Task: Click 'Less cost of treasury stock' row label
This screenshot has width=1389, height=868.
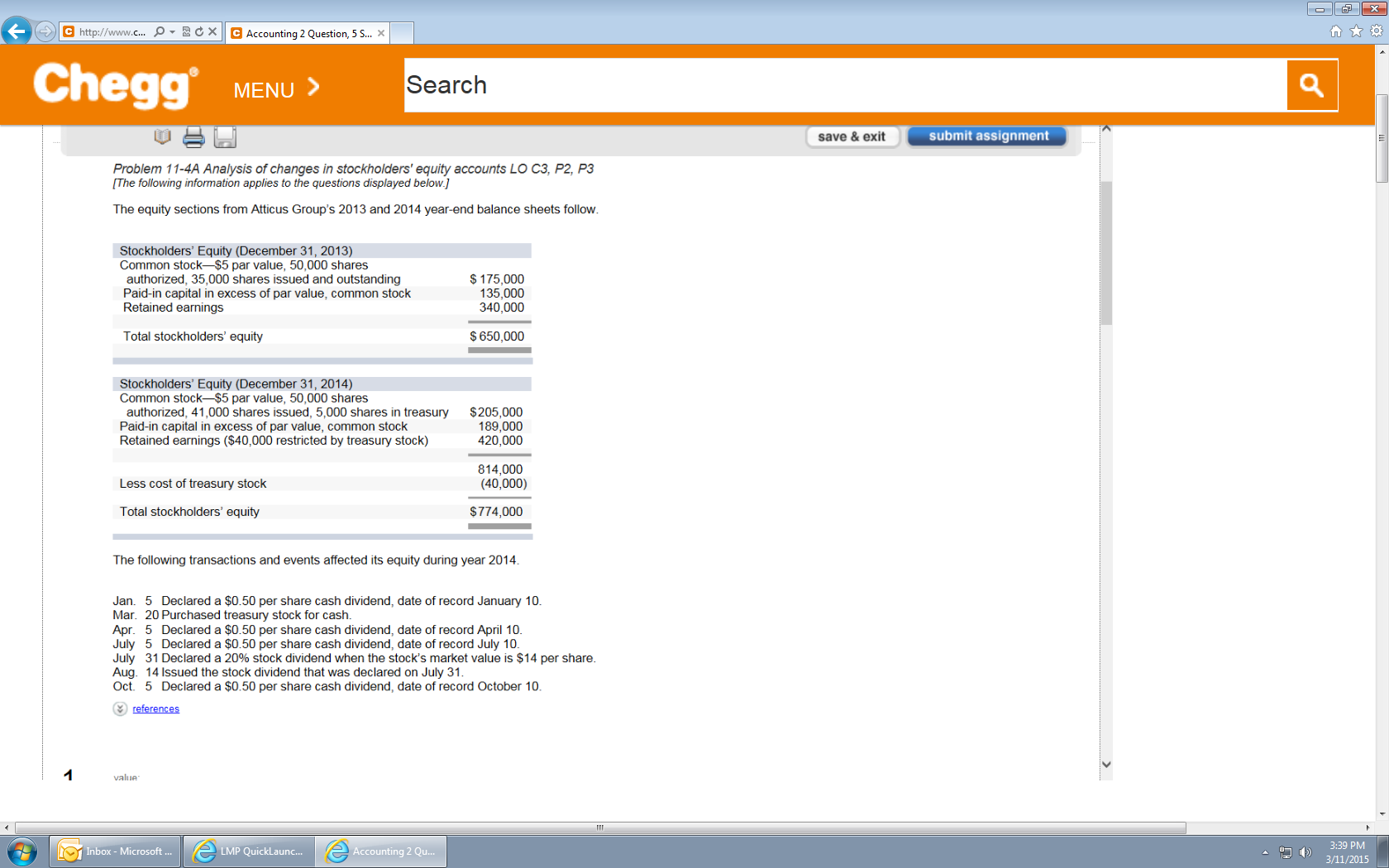Action: tap(193, 484)
